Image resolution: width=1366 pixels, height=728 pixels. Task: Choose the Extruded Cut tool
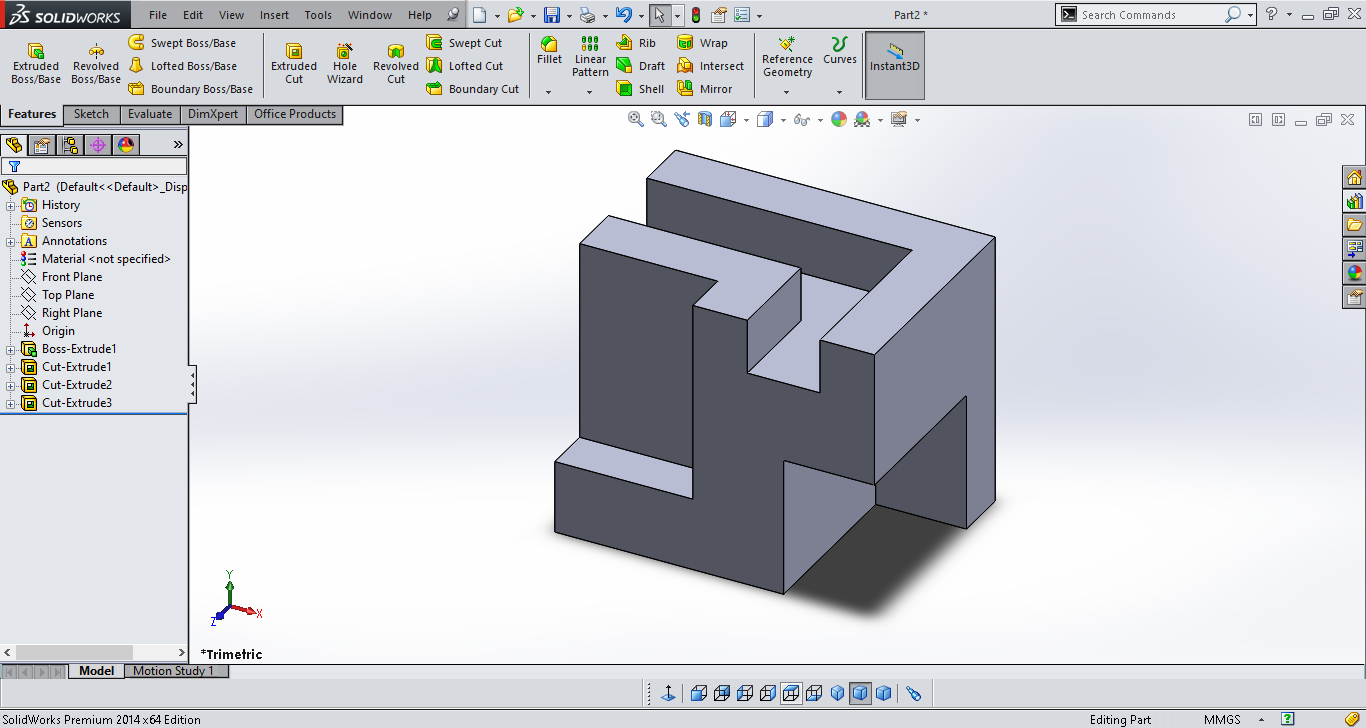click(294, 64)
